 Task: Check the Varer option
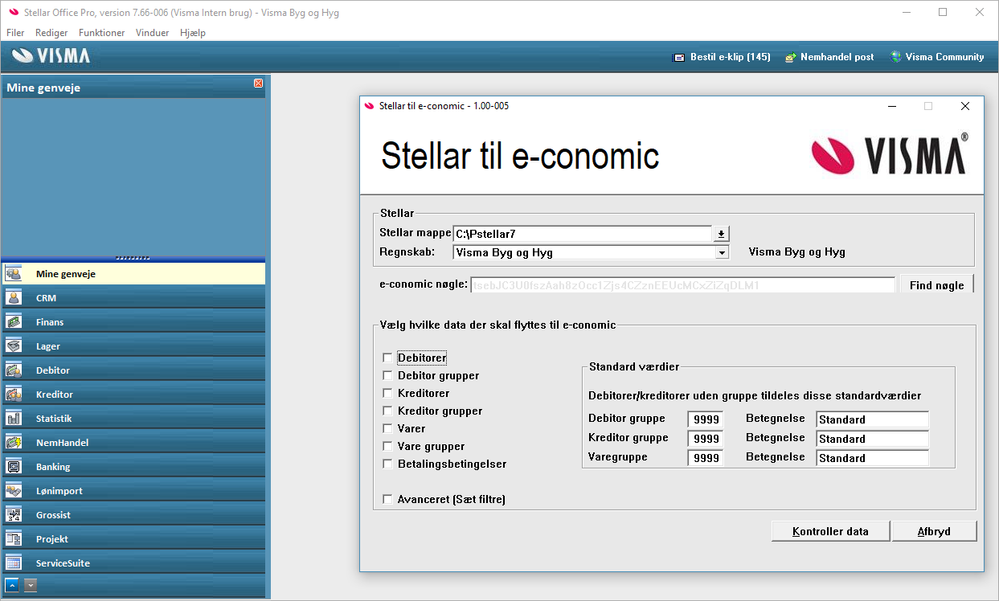tap(387, 428)
